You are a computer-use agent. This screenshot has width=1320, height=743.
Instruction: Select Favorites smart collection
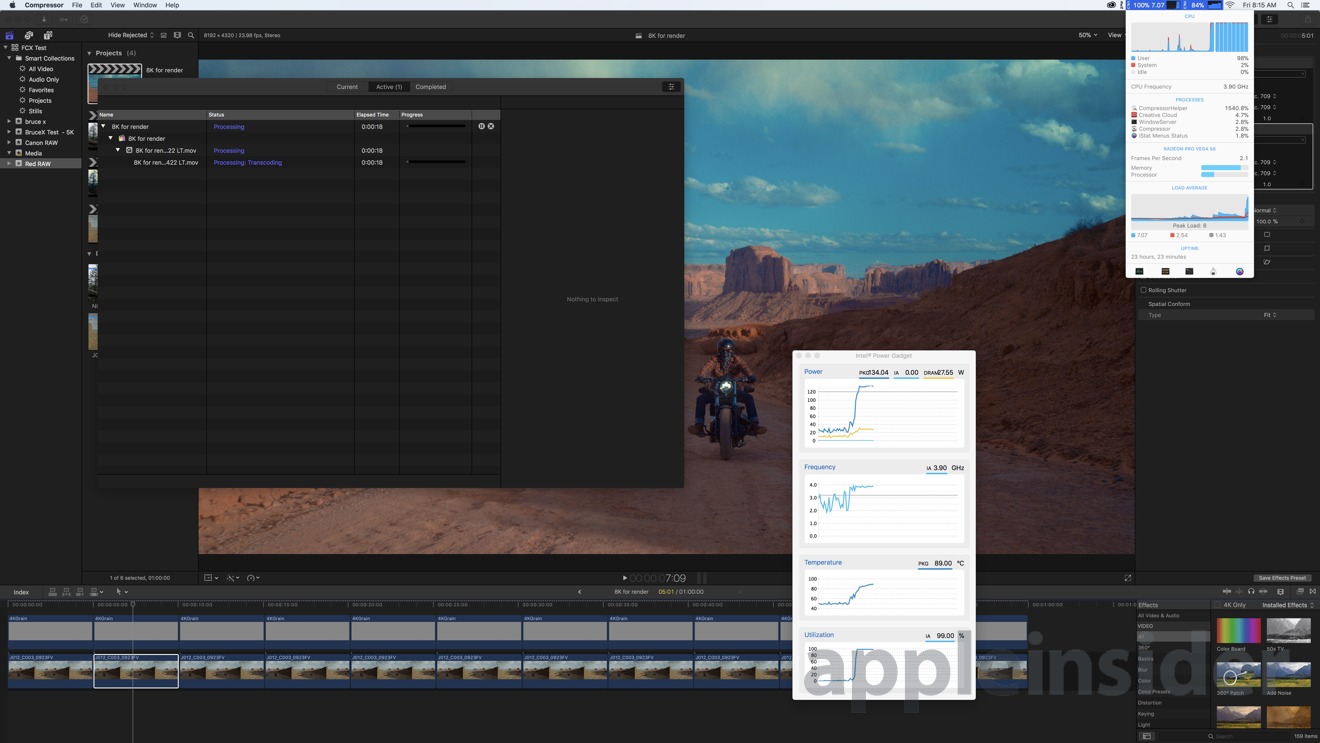(41, 90)
